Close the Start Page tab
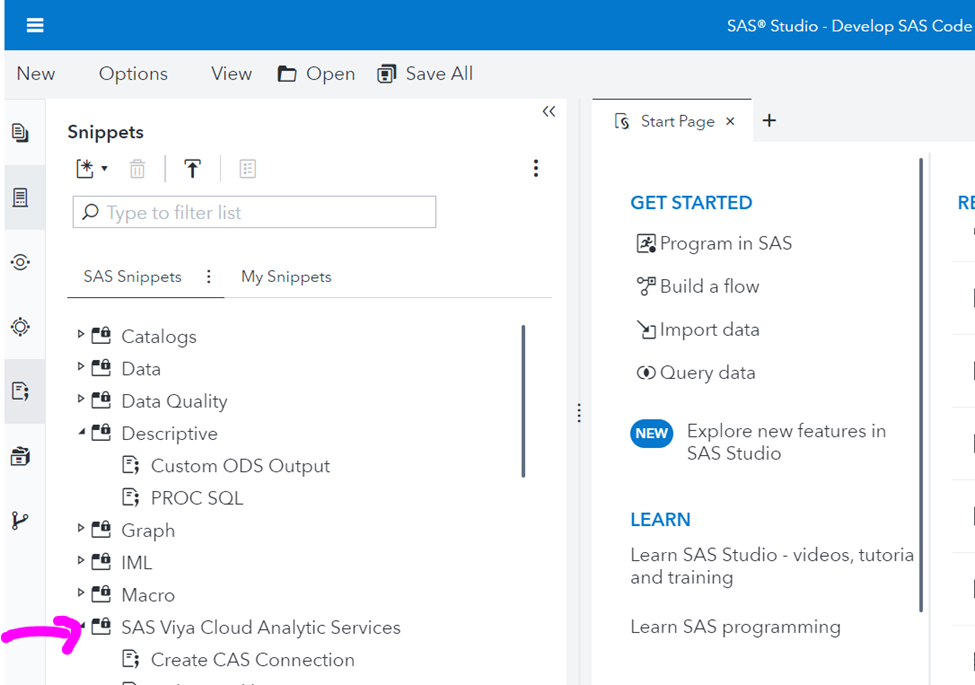The width and height of the screenshot is (975, 685). (x=730, y=121)
